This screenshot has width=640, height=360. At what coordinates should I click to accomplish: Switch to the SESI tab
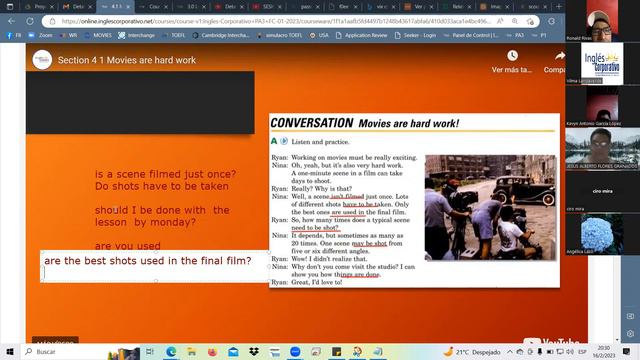pos(267,7)
